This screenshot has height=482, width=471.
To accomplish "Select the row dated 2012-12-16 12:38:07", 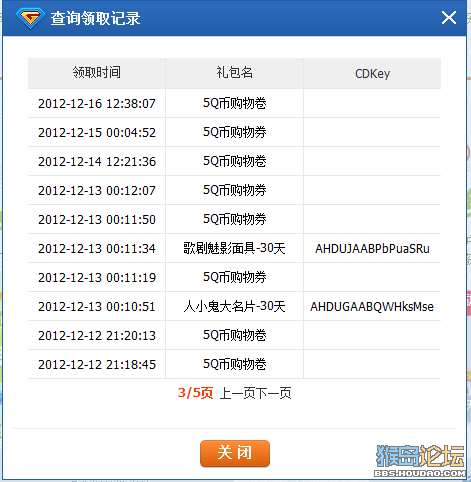I will pyautogui.click(x=234, y=103).
